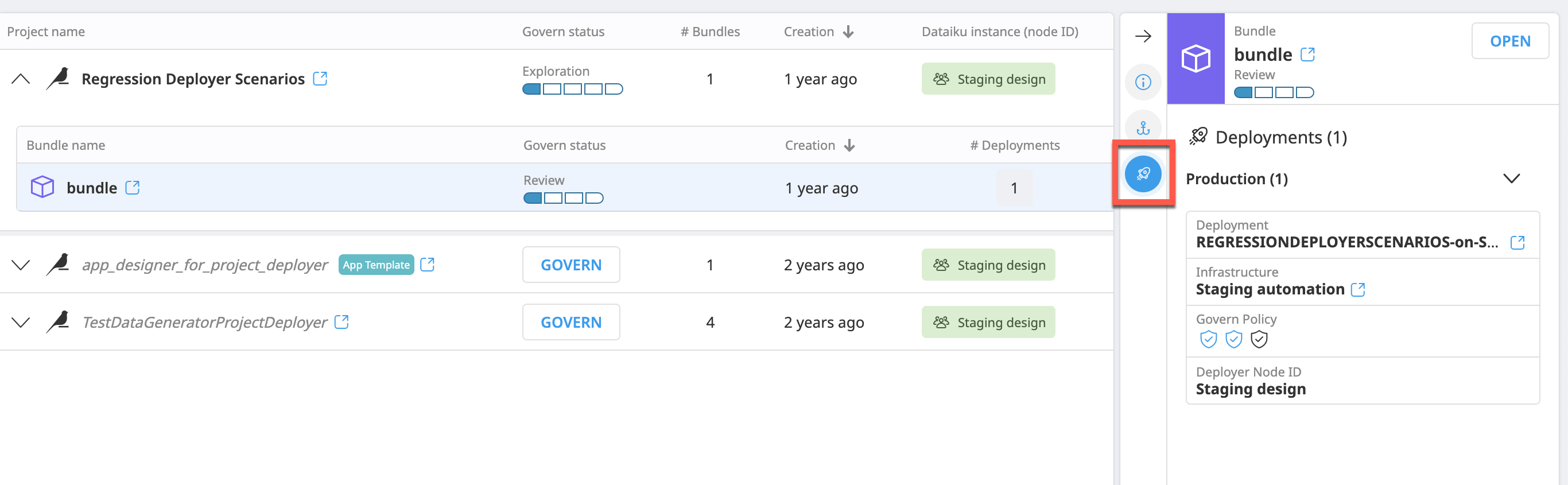Click the OPEN button in bundle panel
Viewport: 1568px width, 485px height.
pos(1509,41)
